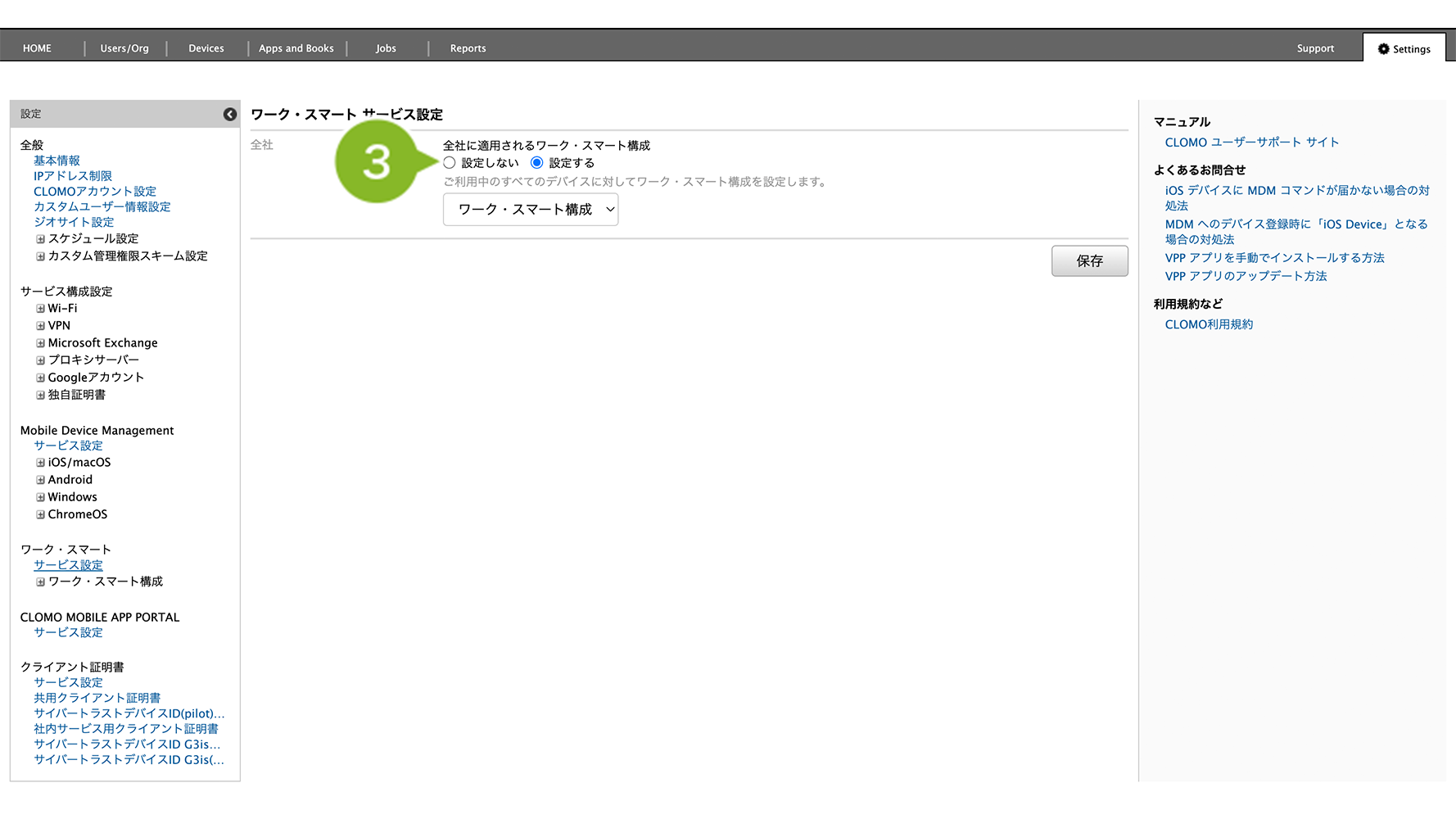Expand the Android plus icon

[x=40, y=480]
